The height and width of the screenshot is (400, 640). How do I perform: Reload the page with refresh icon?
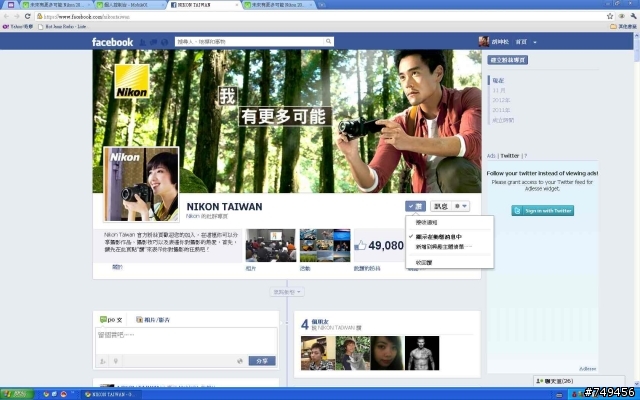tap(28, 16)
